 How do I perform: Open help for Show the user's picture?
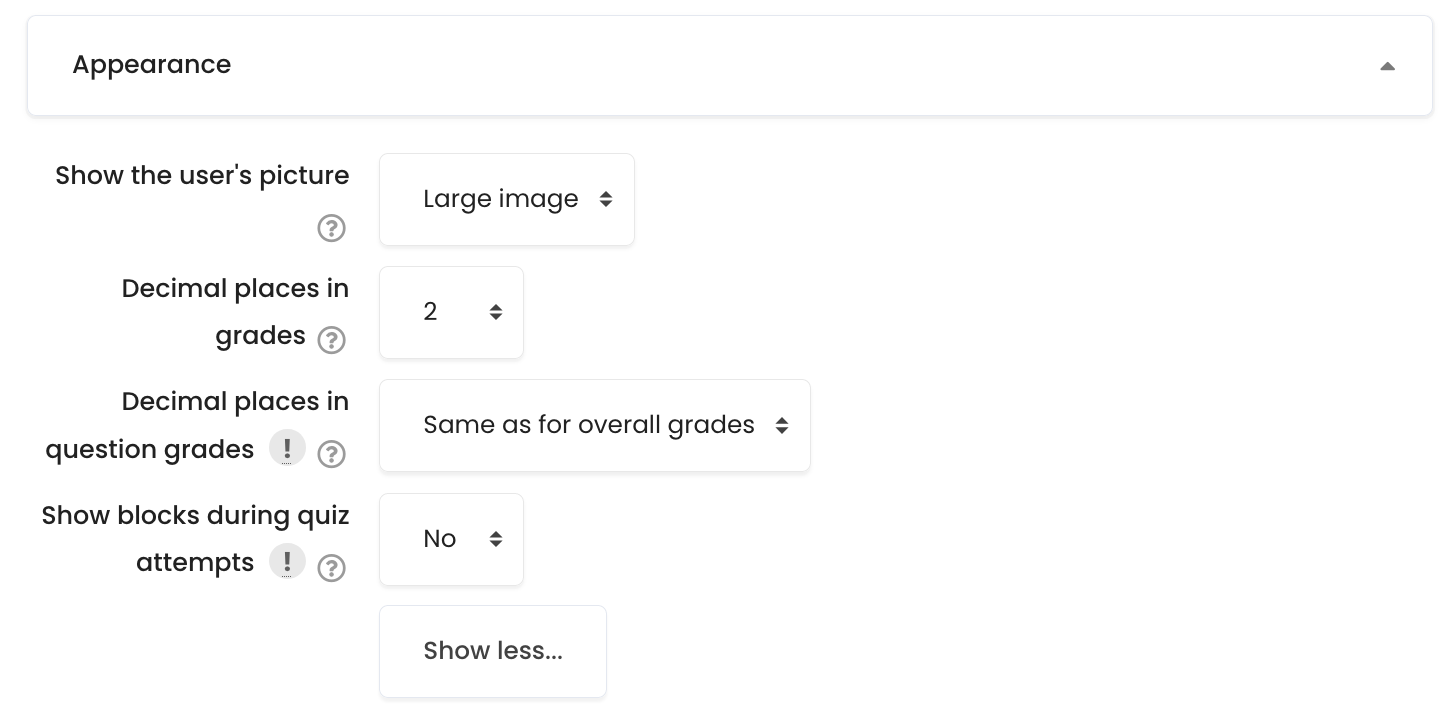331,228
